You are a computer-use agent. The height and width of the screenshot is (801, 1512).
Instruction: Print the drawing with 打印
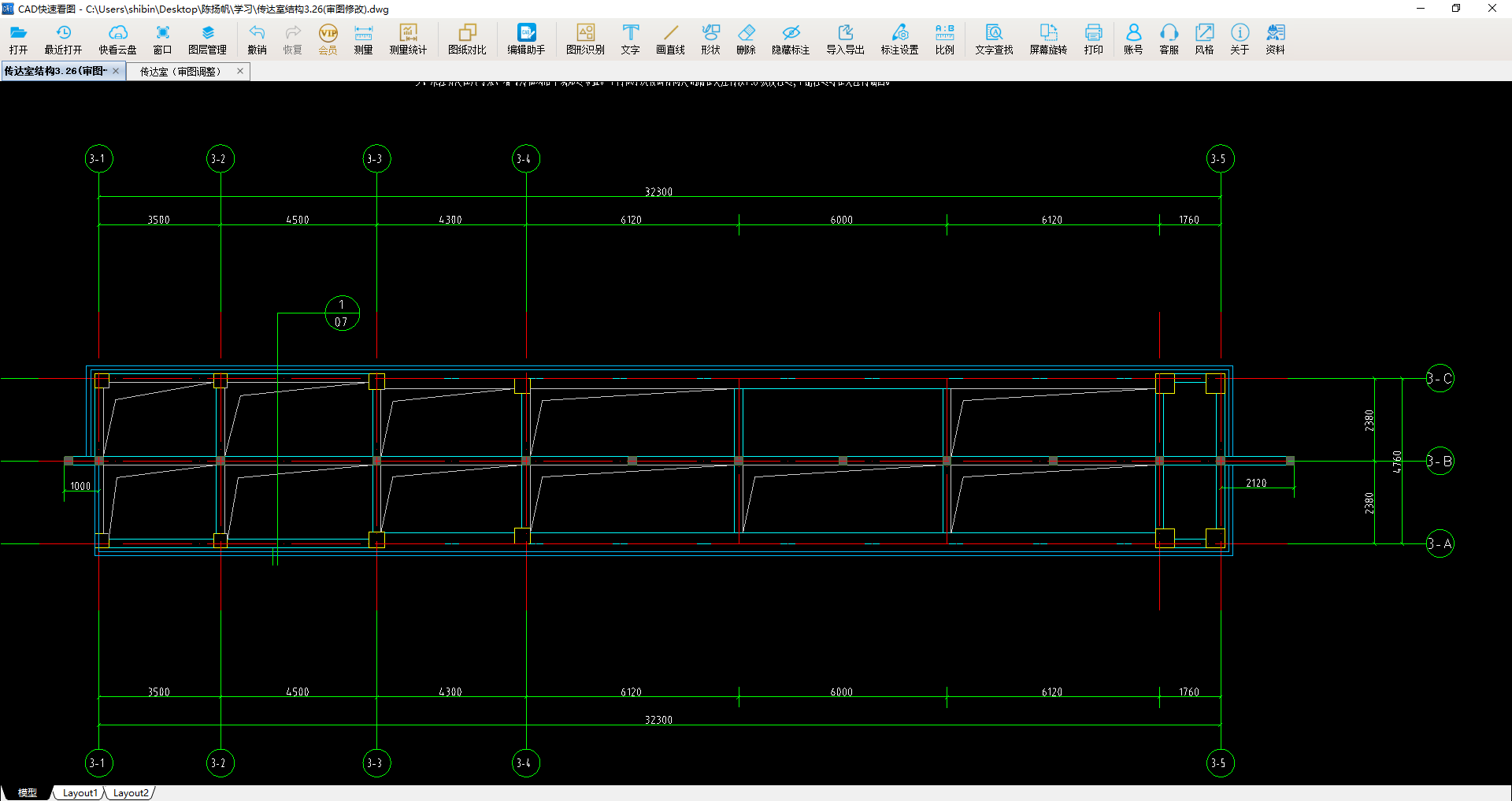point(1093,39)
